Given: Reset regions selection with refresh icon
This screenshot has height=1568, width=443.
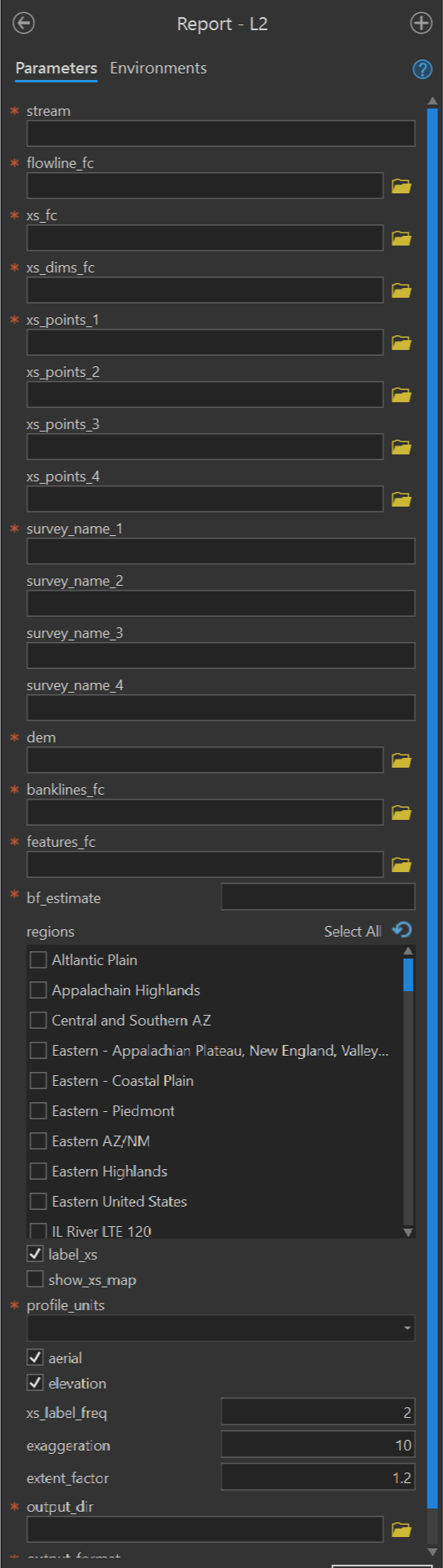Looking at the screenshot, I should [402, 930].
